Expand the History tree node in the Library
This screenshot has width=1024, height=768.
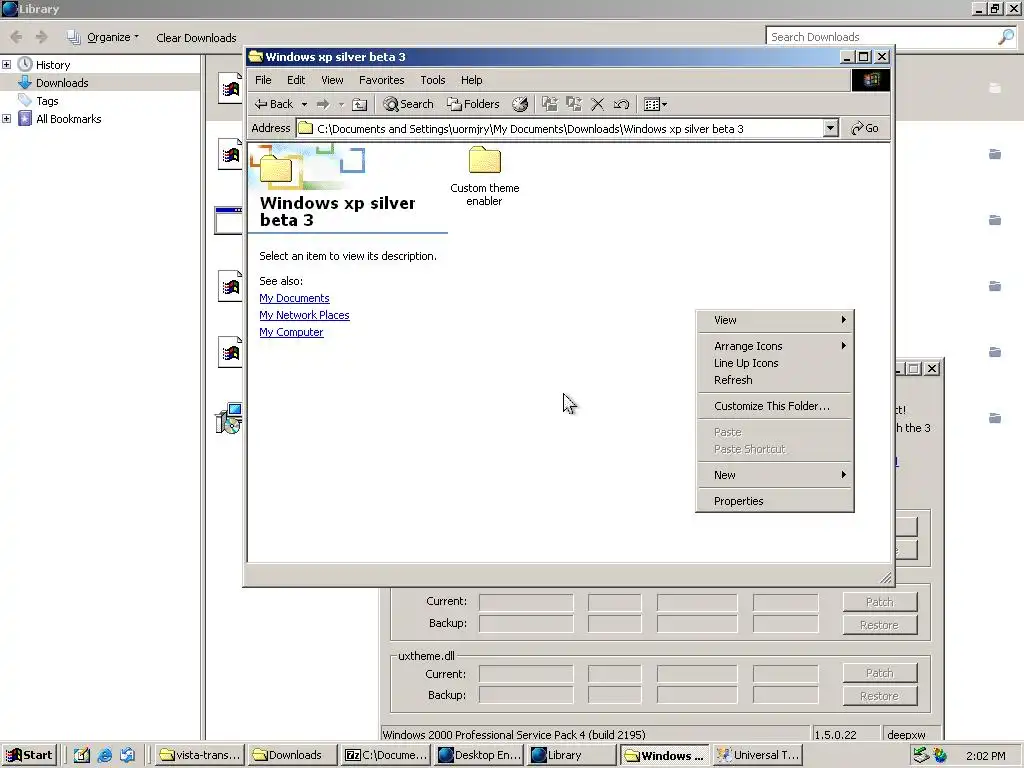click(x=7, y=65)
